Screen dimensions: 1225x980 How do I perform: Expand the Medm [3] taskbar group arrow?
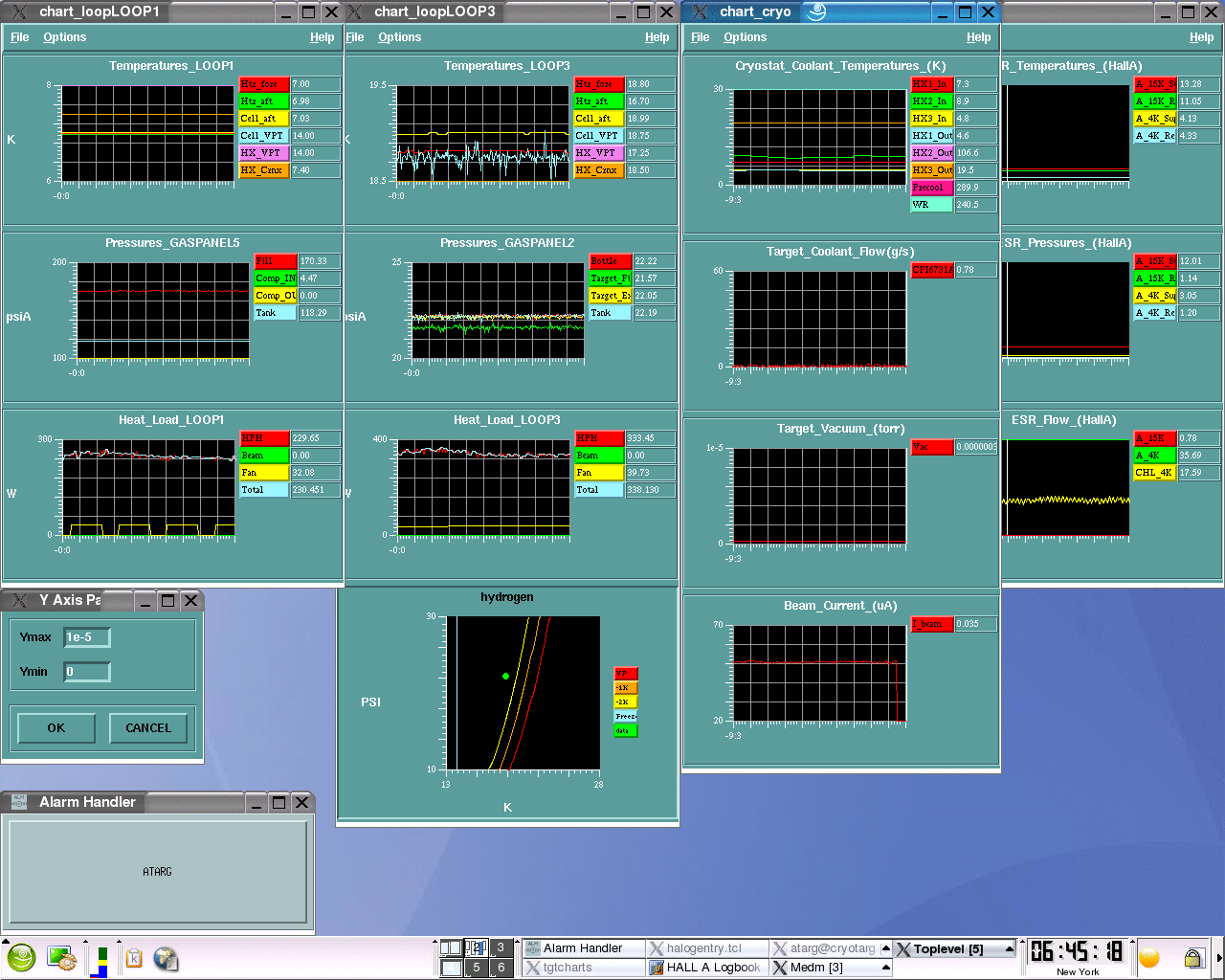point(885,968)
